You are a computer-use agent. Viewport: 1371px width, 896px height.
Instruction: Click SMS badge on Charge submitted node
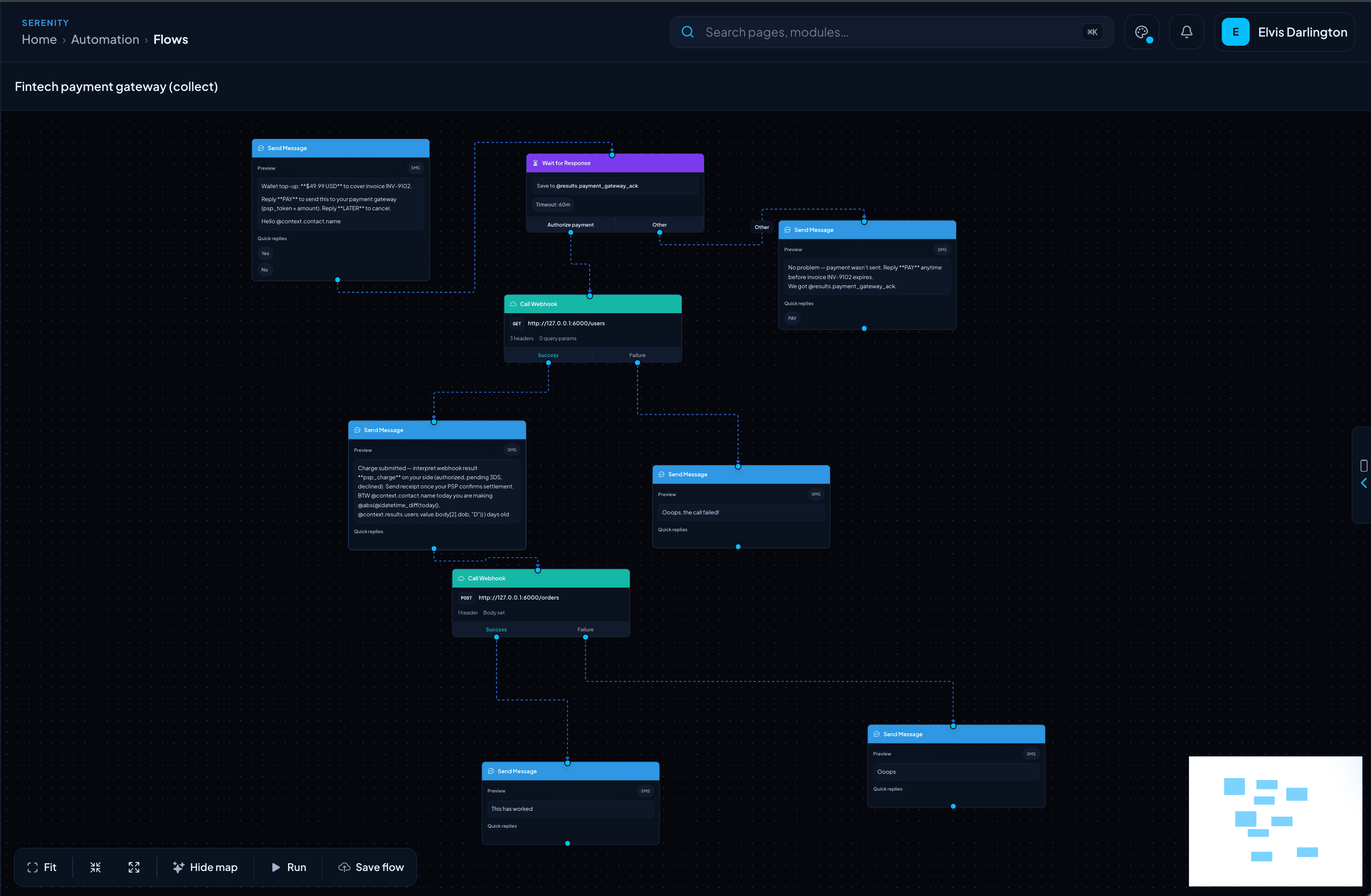coord(512,450)
